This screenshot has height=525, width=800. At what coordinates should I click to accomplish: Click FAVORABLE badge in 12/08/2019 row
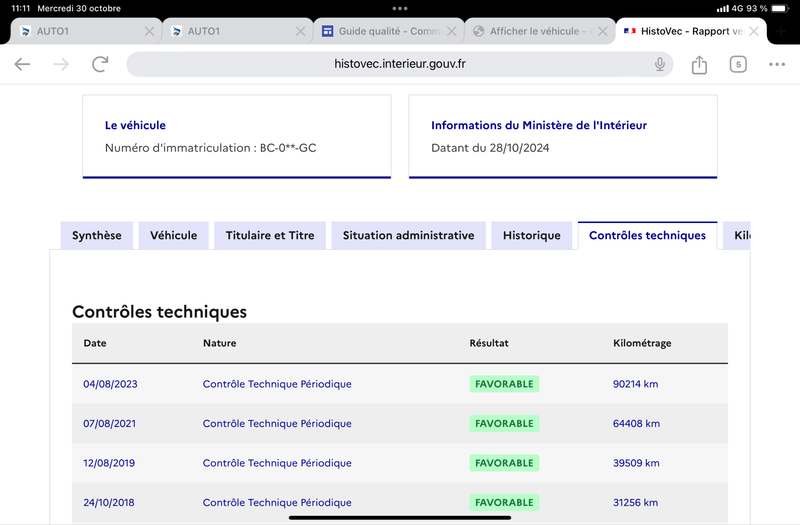(504, 463)
